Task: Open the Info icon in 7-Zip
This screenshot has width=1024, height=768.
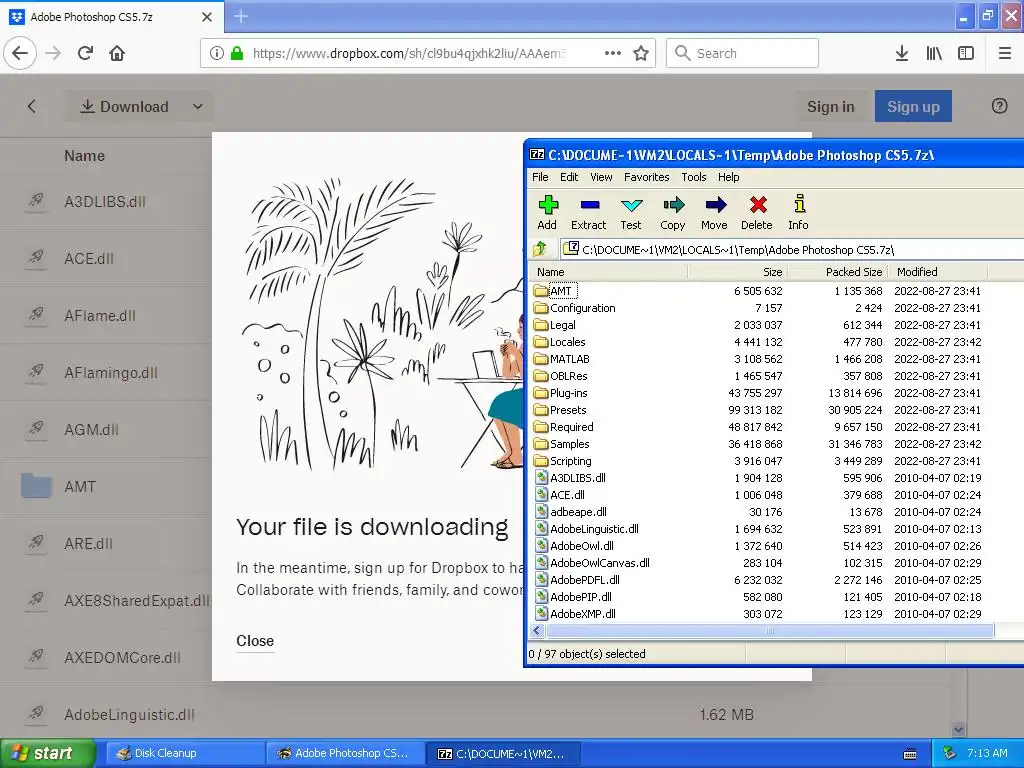Action: pos(799,205)
